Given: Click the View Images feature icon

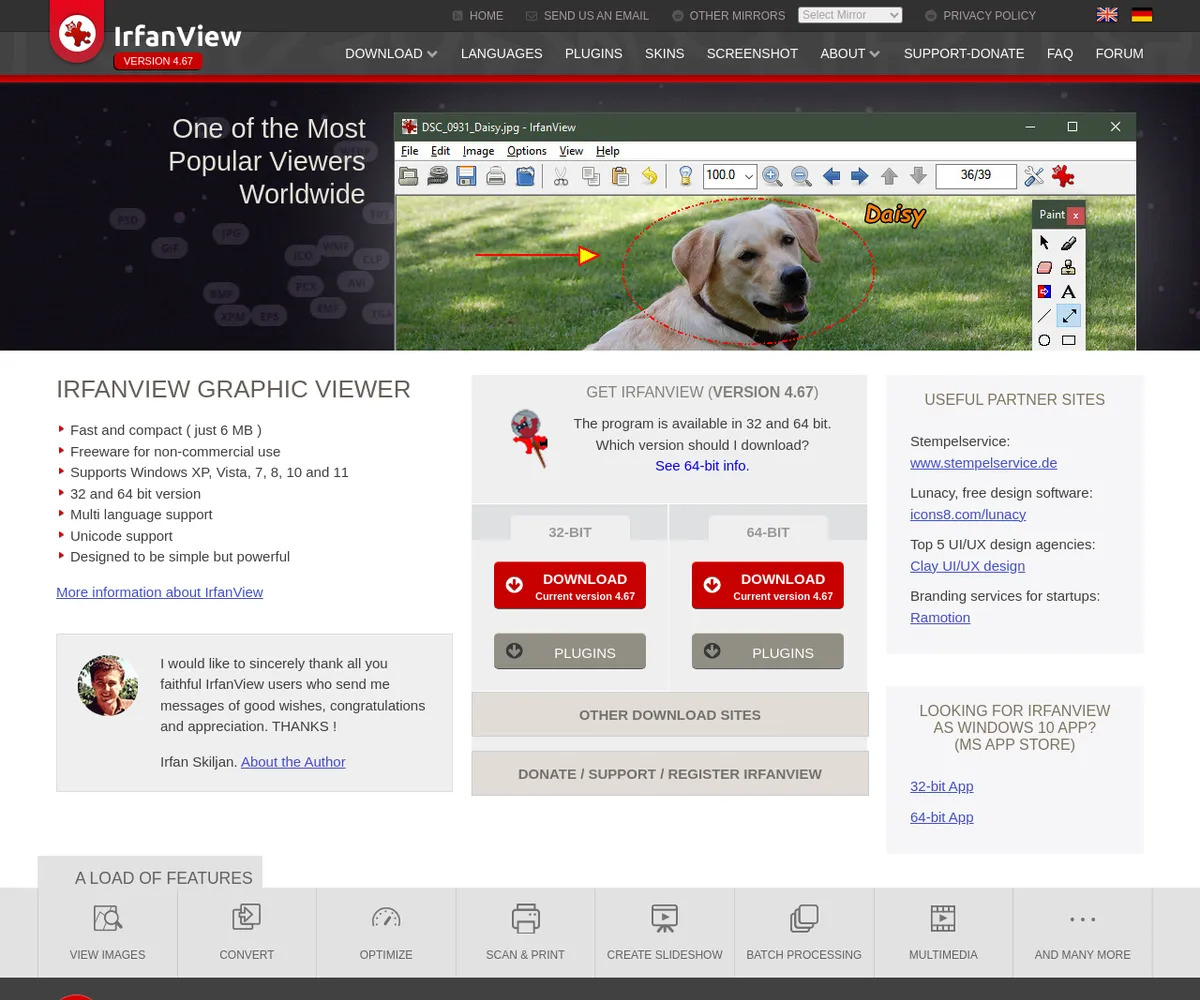Looking at the screenshot, I should tap(107, 918).
